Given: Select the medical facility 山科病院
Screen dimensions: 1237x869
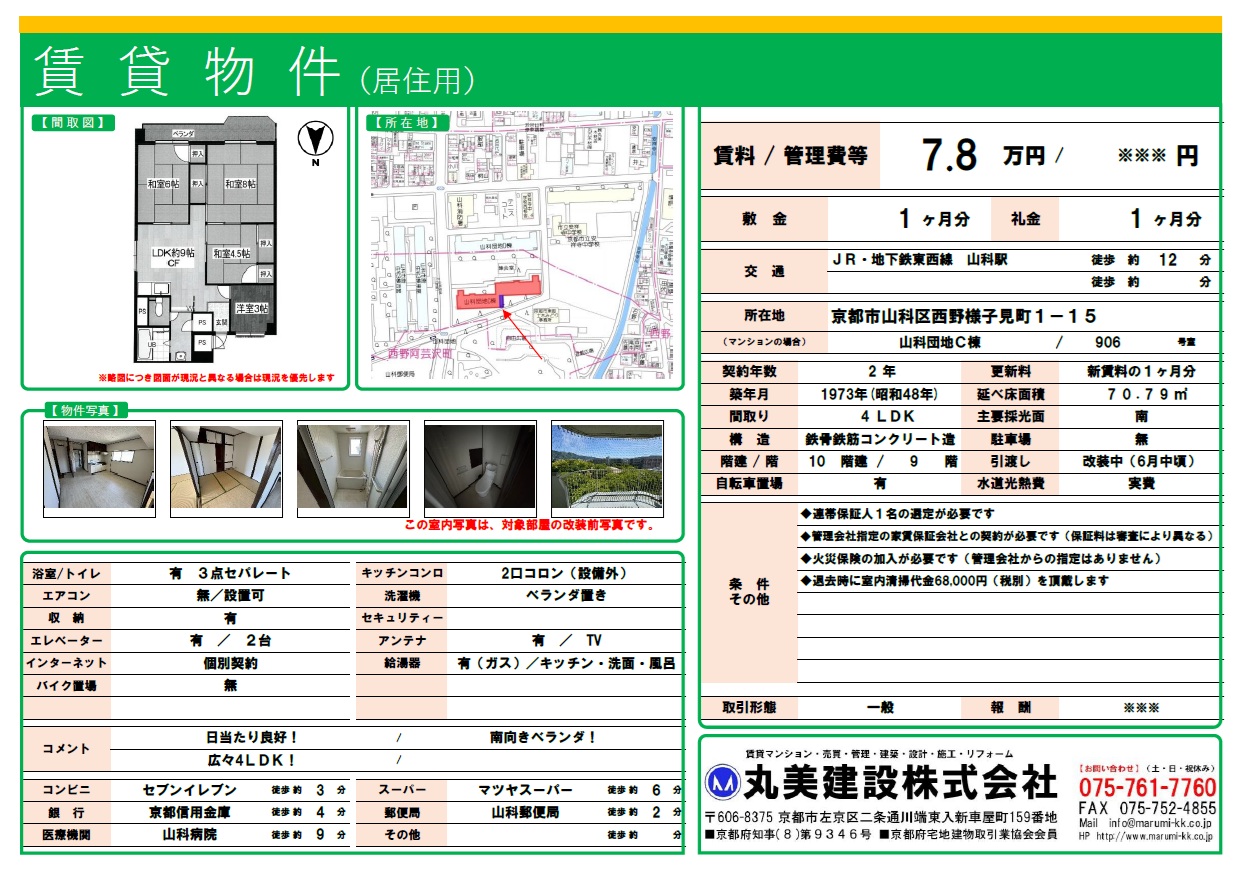Looking at the screenshot, I should pos(190,833).
